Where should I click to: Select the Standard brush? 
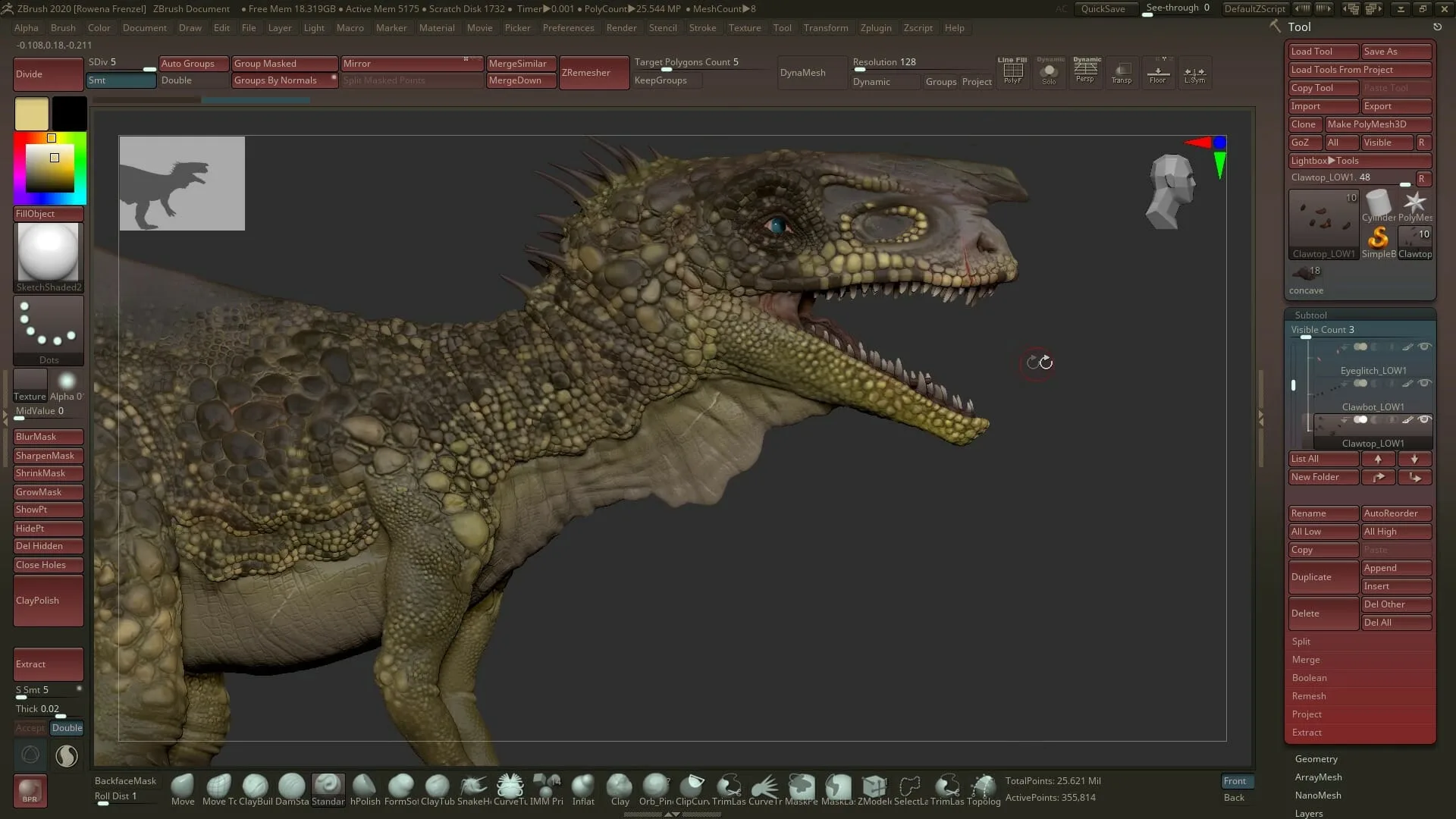[x=328, y=787]
